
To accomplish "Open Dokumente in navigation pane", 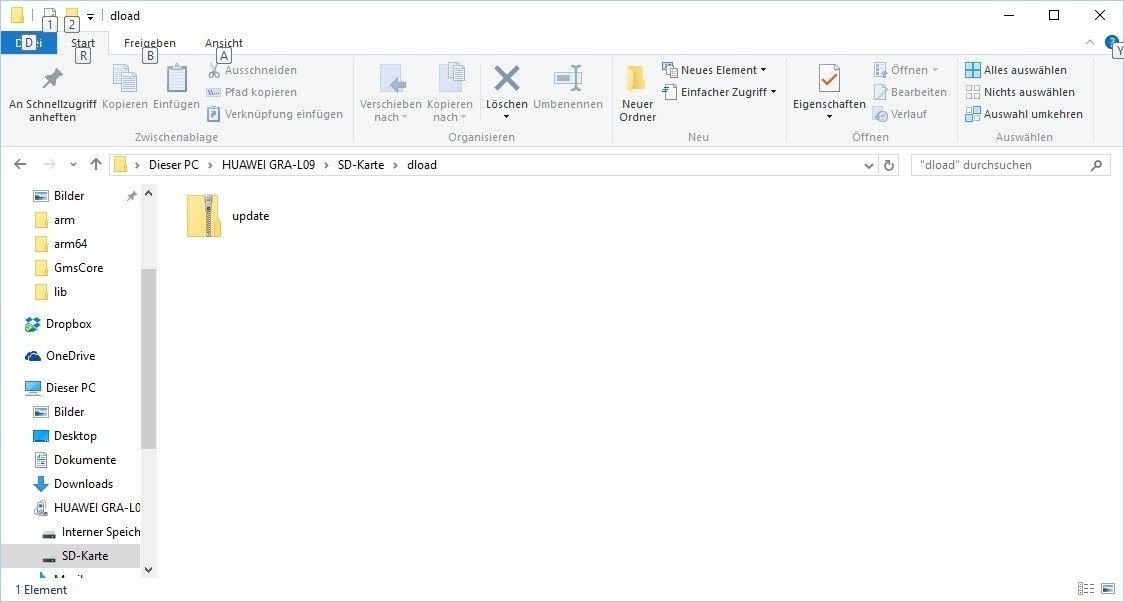I will pyautogui.click(x=75, y=459).
